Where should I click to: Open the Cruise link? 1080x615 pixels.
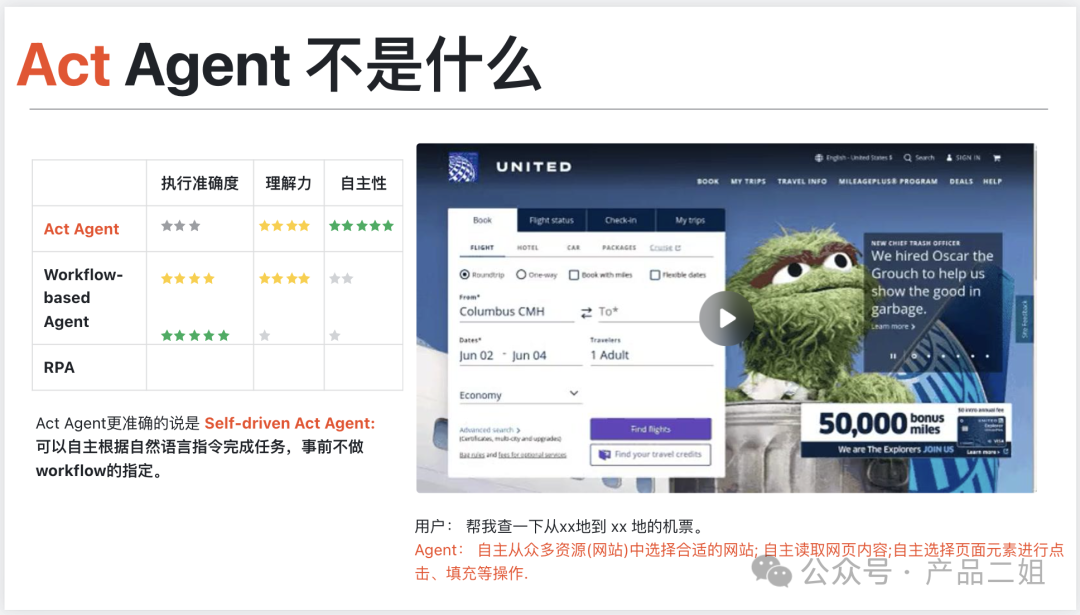coord(661,248)
